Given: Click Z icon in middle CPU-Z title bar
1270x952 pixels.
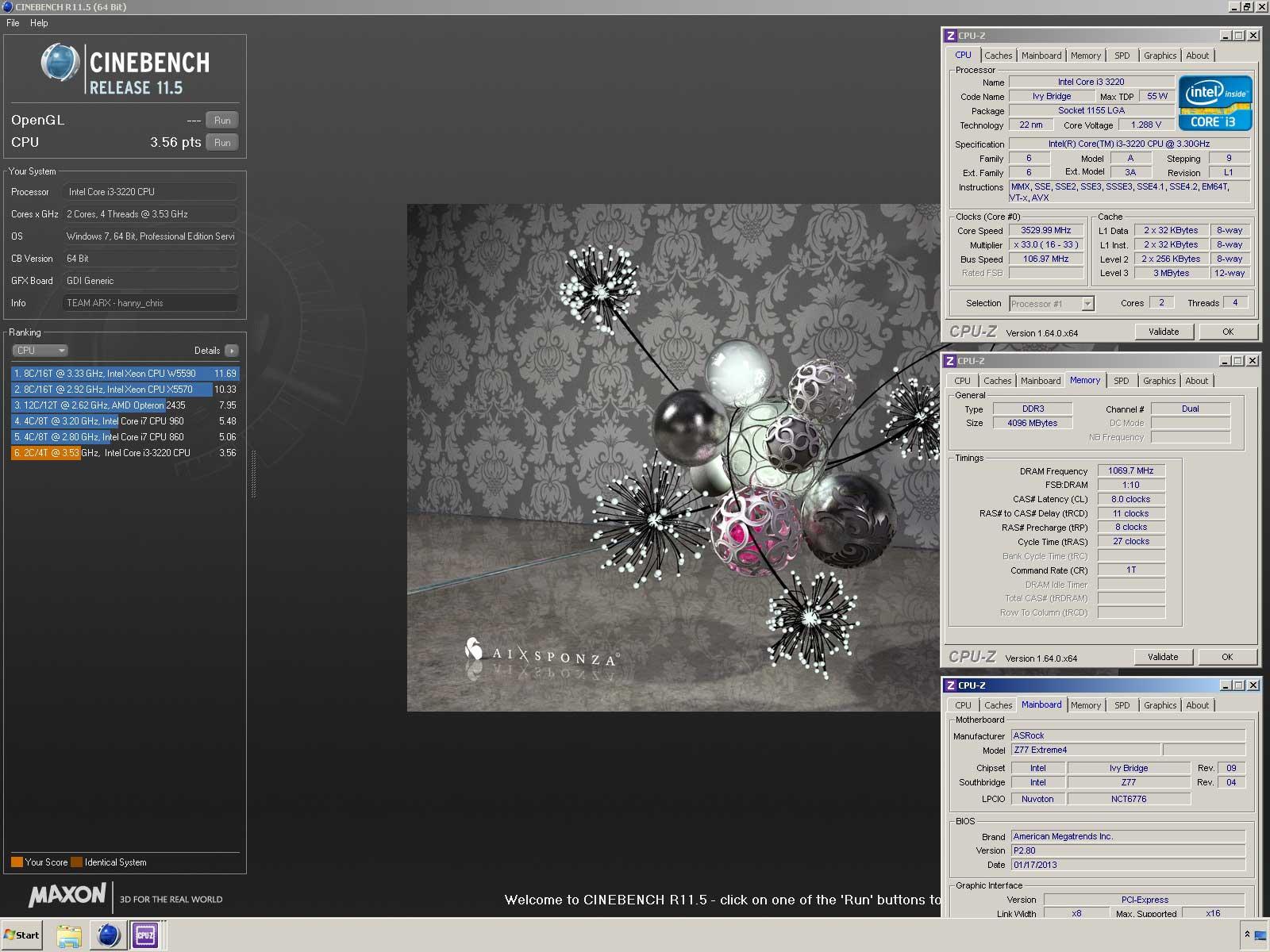Looking at the screenshot, I should 949,361.
